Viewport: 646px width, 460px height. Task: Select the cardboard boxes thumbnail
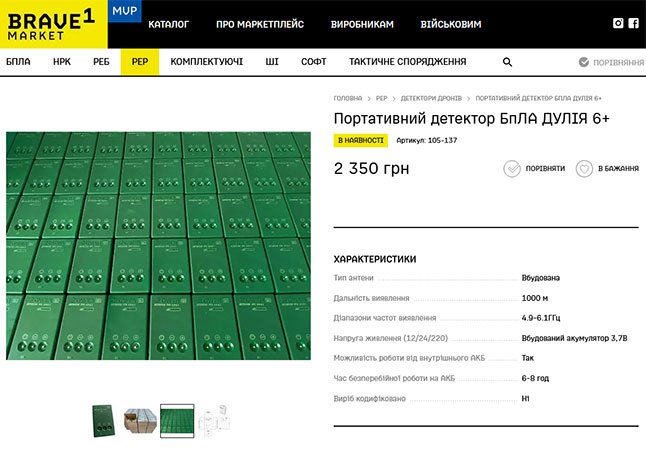[140, 421]
